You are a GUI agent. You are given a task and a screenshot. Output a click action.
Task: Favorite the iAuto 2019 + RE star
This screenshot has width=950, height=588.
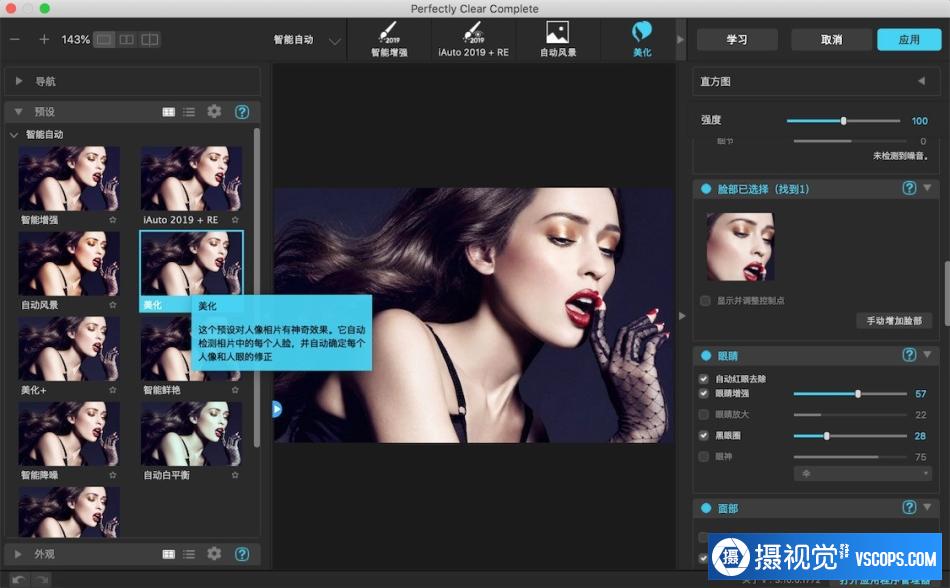coord(235,220)
